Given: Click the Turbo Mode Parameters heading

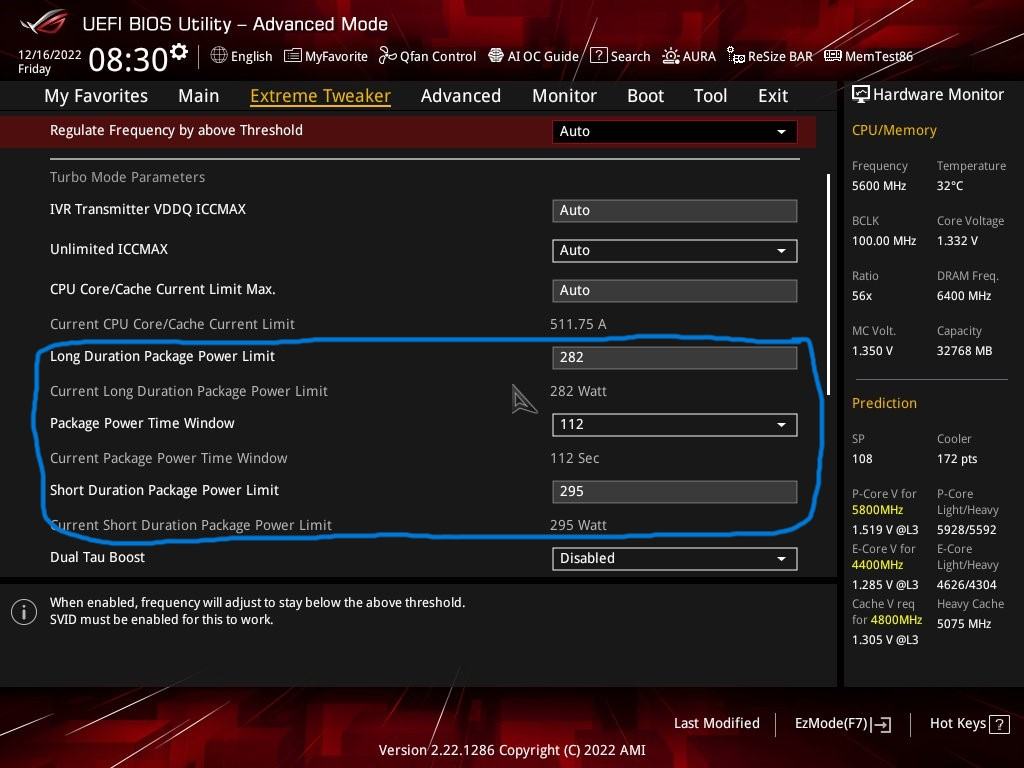Looking at the screenshot, I should coord(127,178).
